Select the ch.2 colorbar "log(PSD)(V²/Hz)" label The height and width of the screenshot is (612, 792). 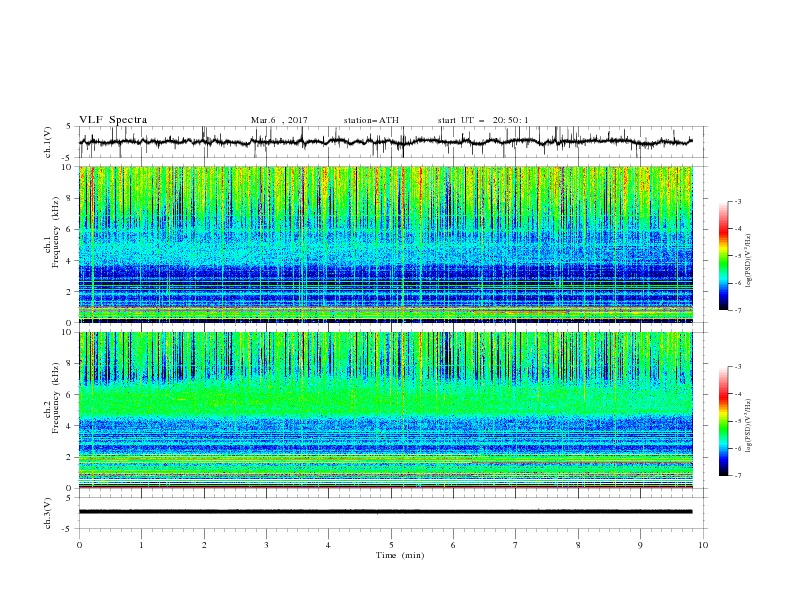point(748,426)
